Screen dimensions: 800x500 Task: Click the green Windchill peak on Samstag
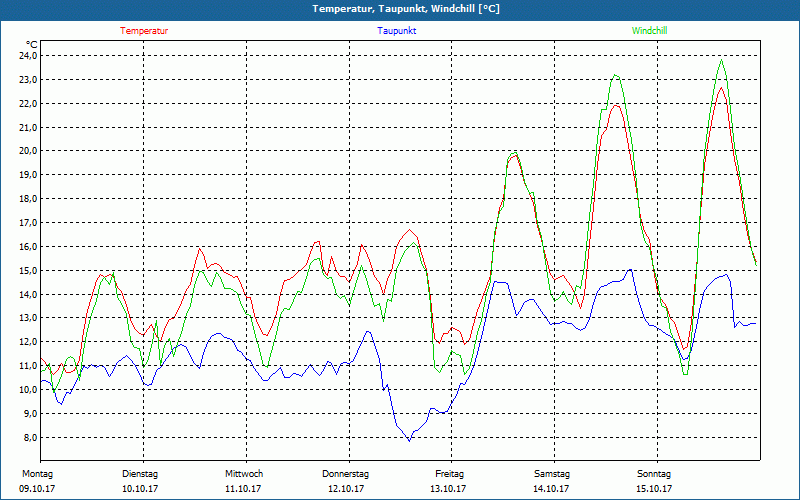(616, 75)
